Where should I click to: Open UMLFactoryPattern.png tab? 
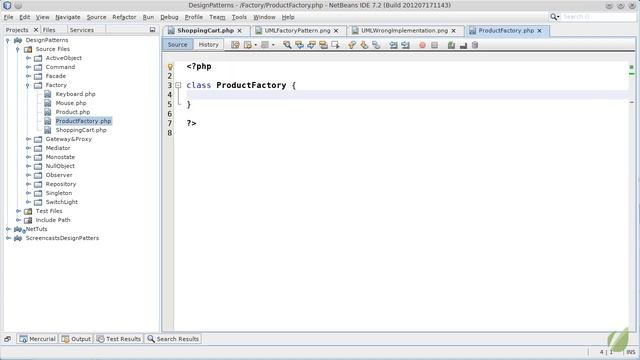tap(297, 31)
